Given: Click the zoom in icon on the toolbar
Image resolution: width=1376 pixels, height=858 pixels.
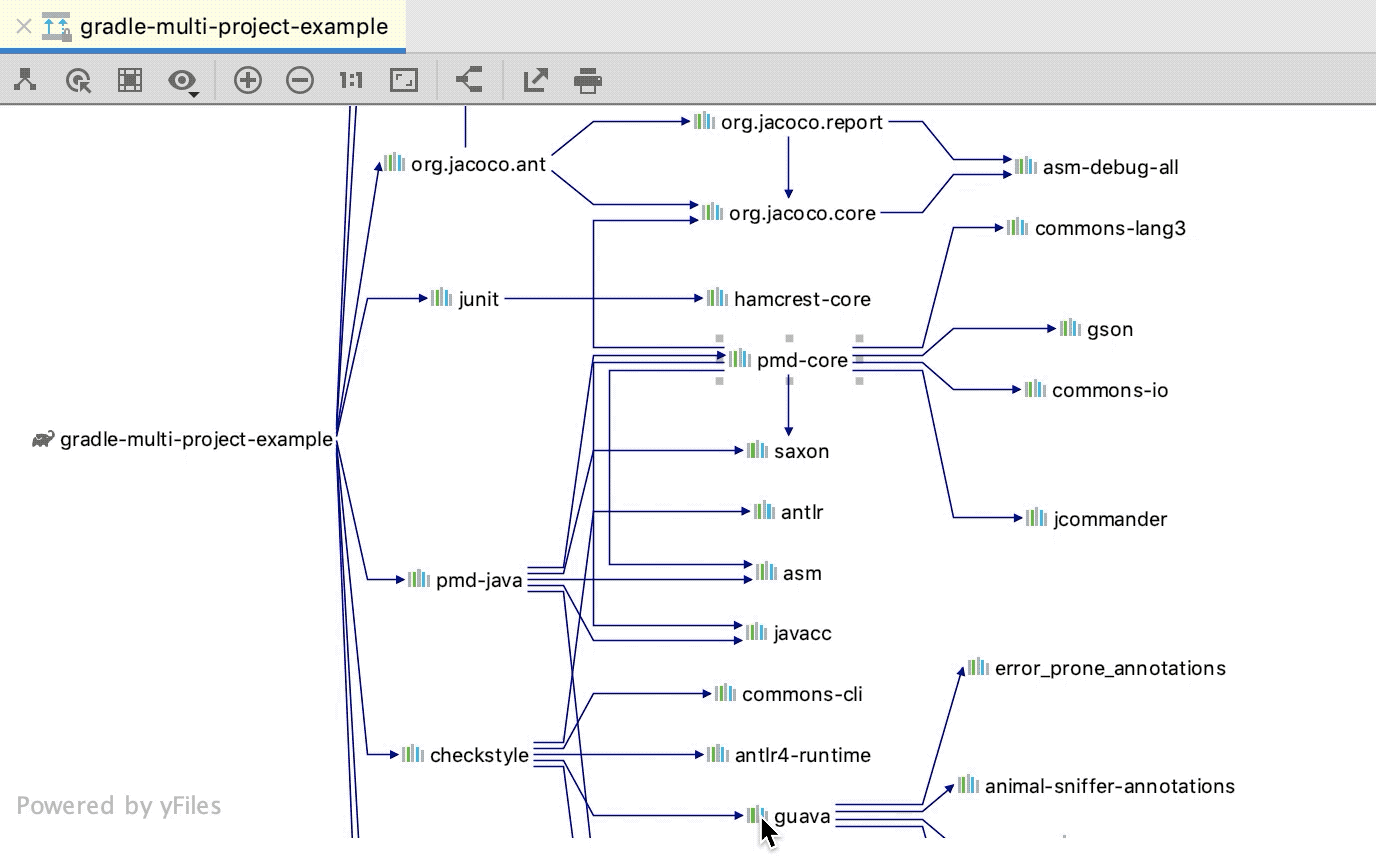Looking at the screenshot, I should (248, 81).
